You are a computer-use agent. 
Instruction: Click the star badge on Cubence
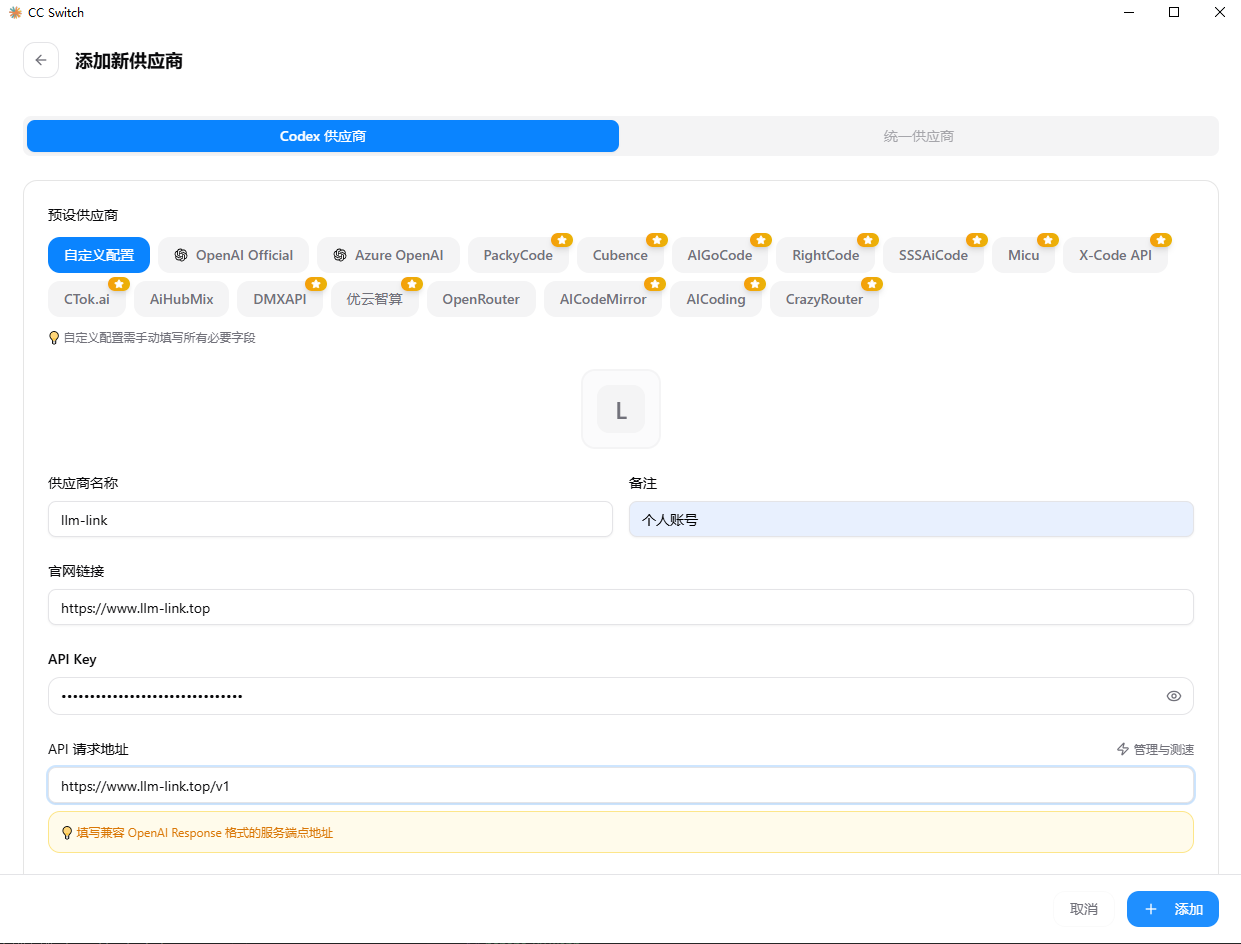click(657, 240)
